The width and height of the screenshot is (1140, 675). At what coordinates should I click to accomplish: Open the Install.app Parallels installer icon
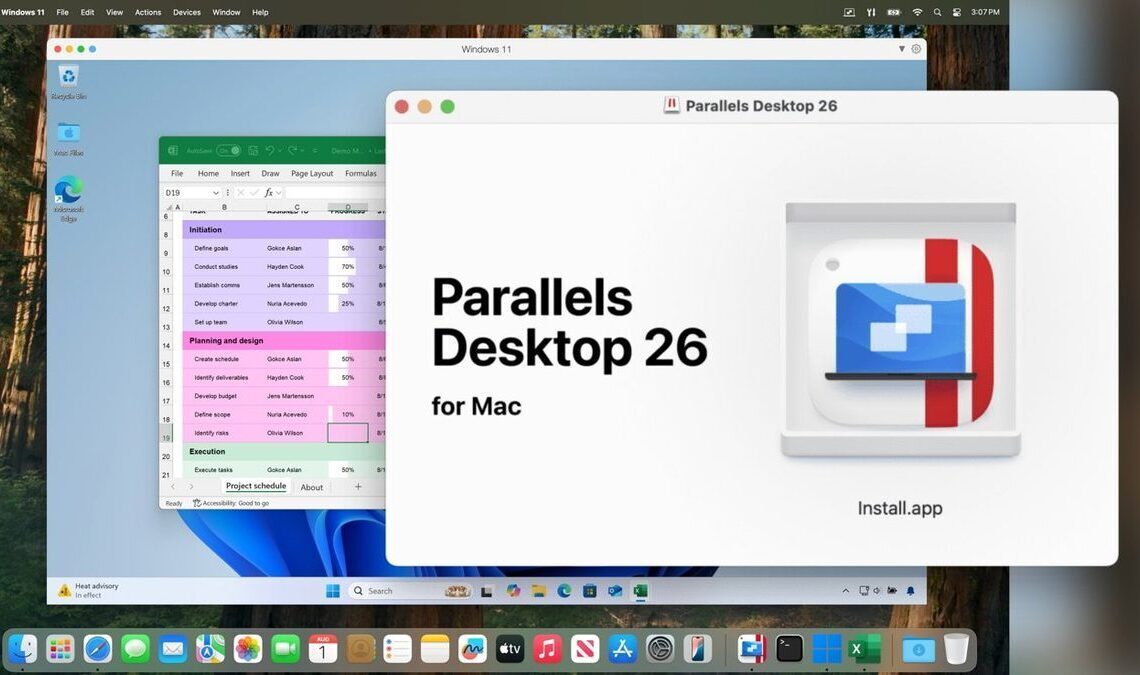pos(900,331)
